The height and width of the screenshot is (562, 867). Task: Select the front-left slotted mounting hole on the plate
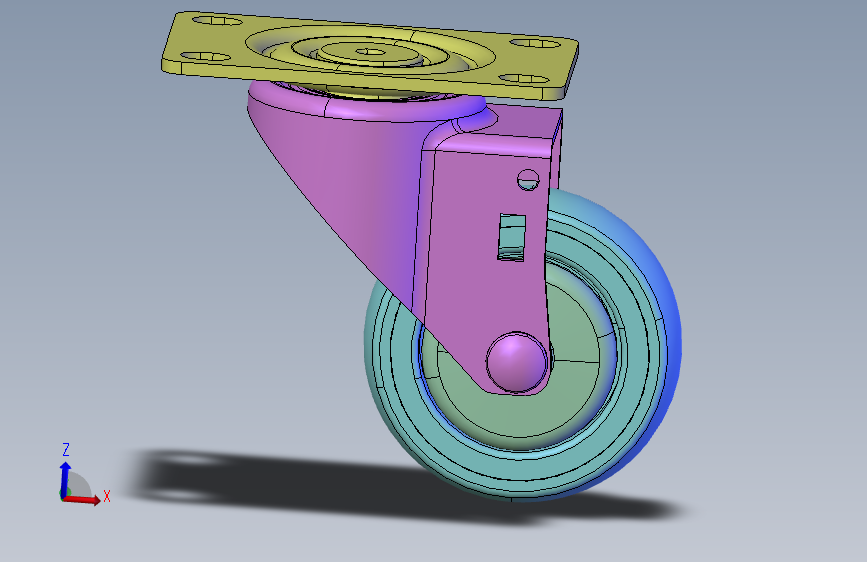tap(206, 56)
